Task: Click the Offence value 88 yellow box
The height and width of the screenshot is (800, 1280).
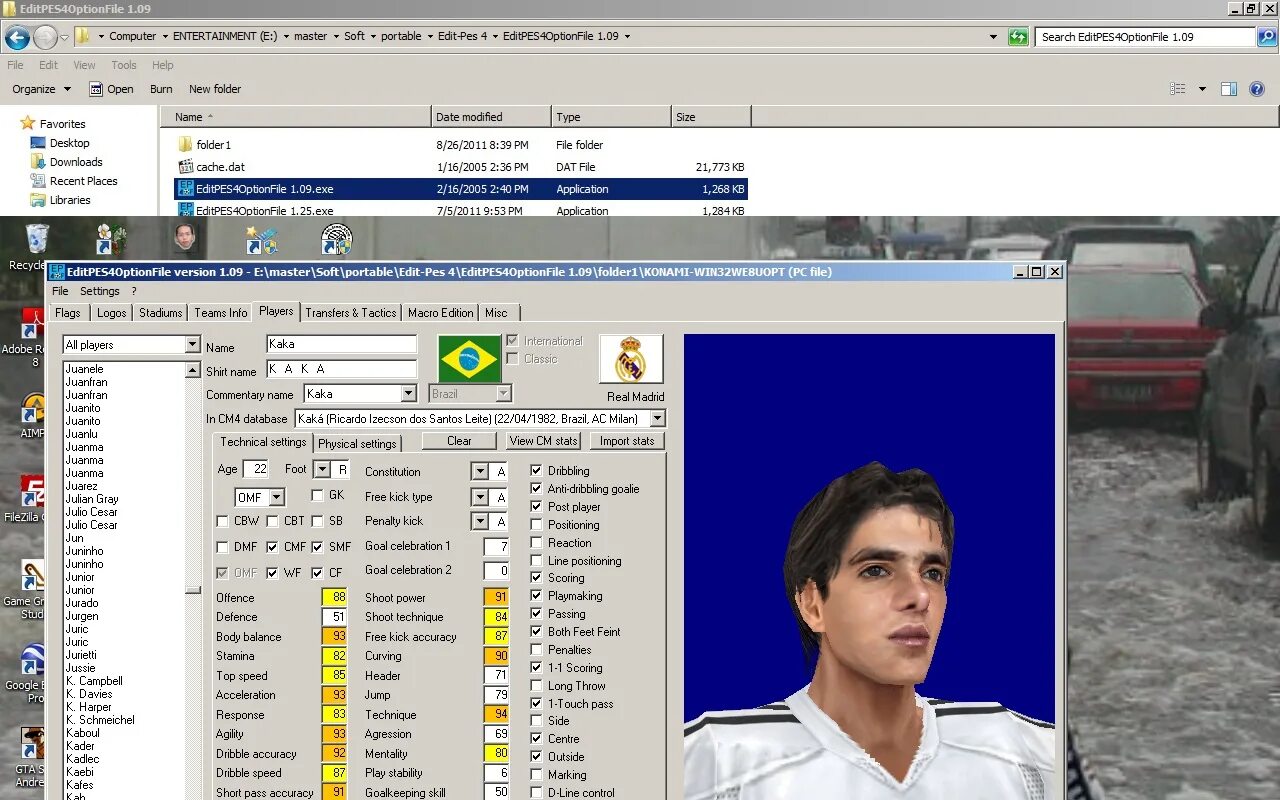Action: 334,598
